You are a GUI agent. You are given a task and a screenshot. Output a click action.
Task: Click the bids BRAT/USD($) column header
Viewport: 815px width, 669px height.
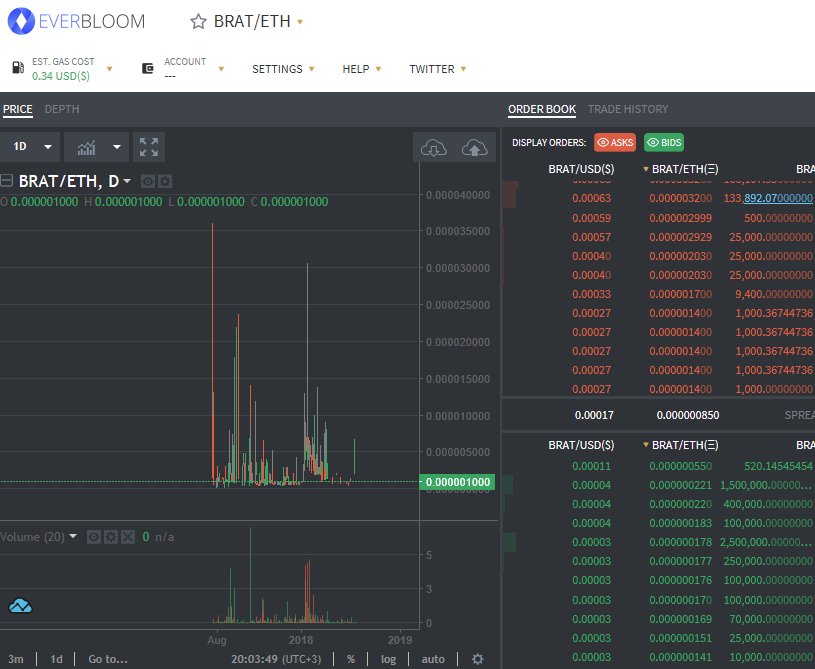click(x=581, y=445)
